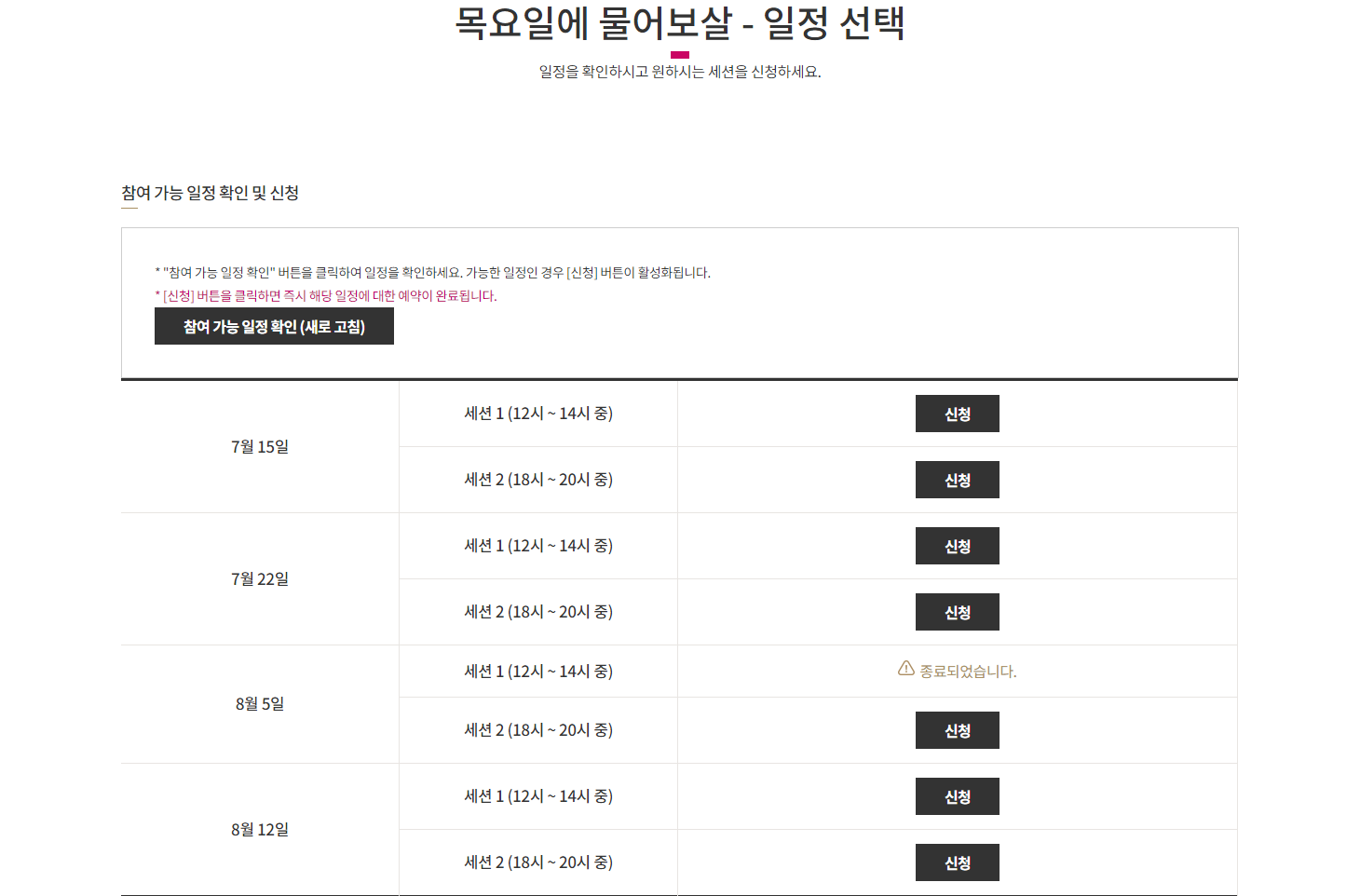Screen dimensions: 1360x896
Task: Select the 7월 15일 date cell
Action: (x=260, y=447)
